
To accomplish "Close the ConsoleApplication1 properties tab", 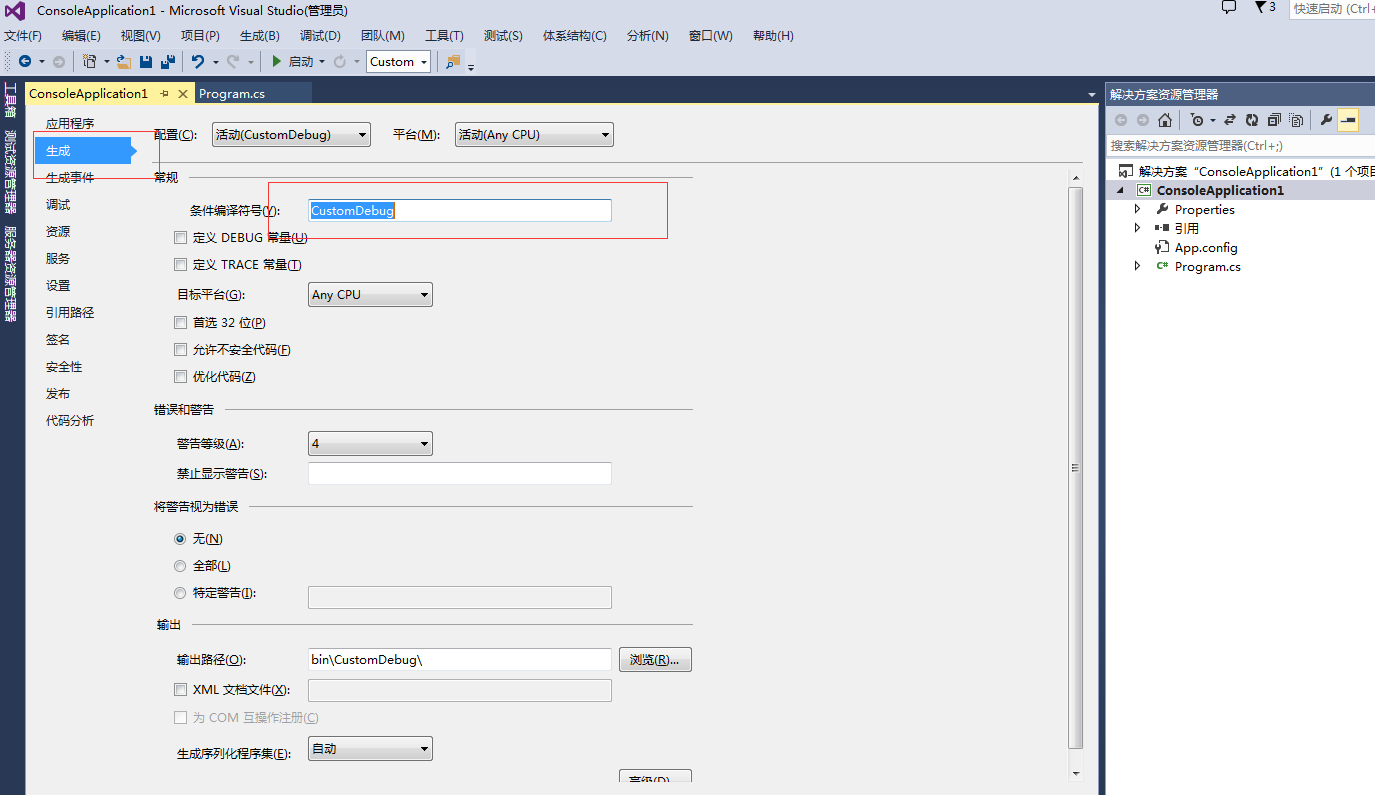I will point(183,93).
